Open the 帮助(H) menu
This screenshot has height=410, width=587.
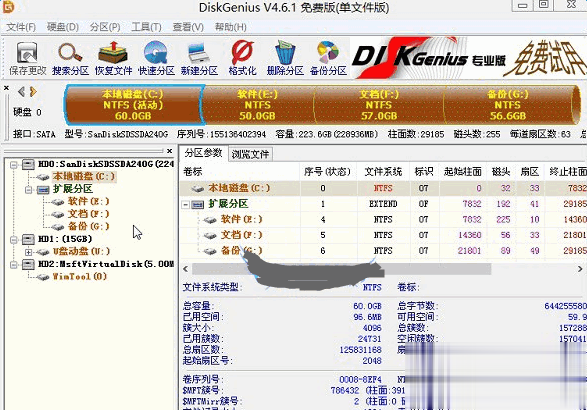(230, 27)
